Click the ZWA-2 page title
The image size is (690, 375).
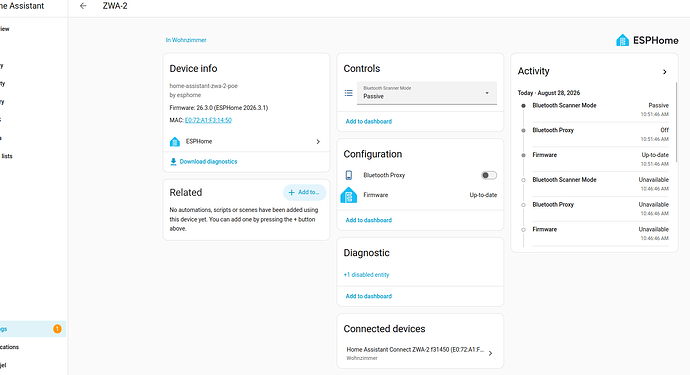[x=115, y=6]
